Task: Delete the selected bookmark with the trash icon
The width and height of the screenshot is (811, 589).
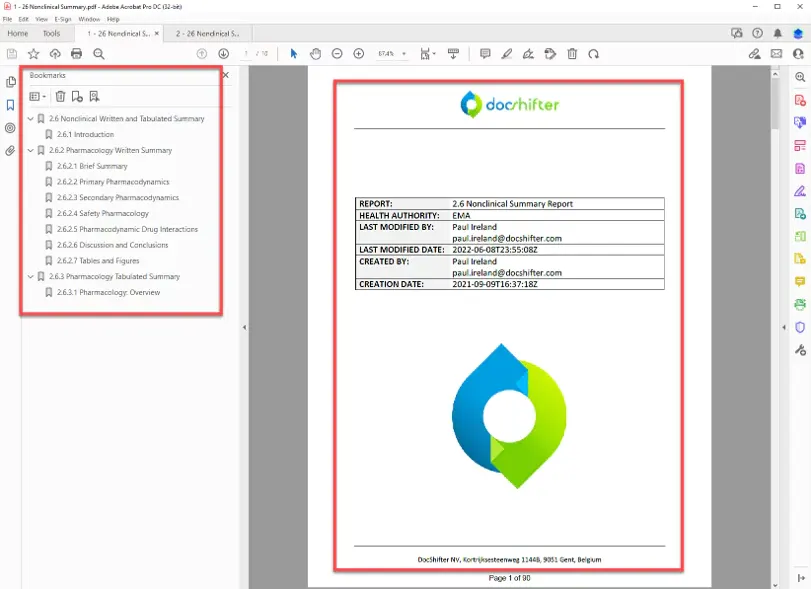Action: pos(61,97)
